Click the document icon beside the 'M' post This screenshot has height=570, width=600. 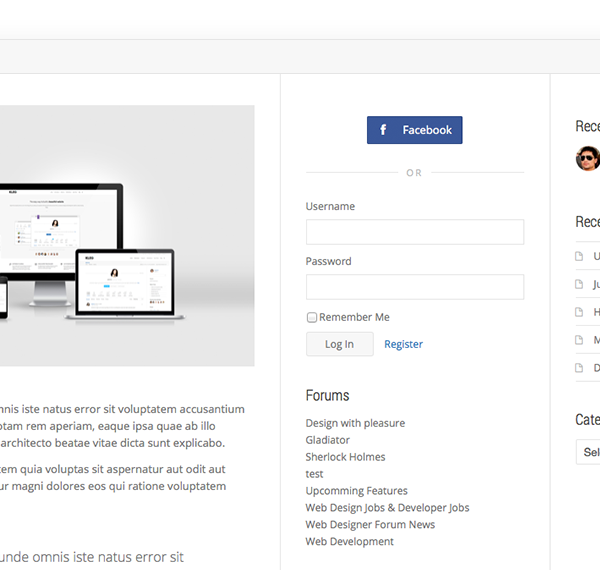580,340
